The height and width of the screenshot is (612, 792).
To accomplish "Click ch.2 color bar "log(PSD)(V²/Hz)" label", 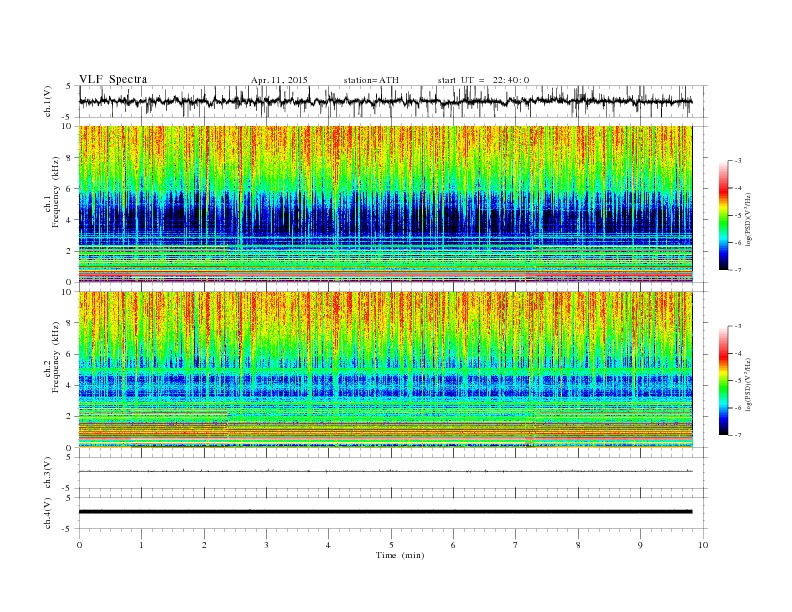I will pyautogui.click(x=748, y=384).
